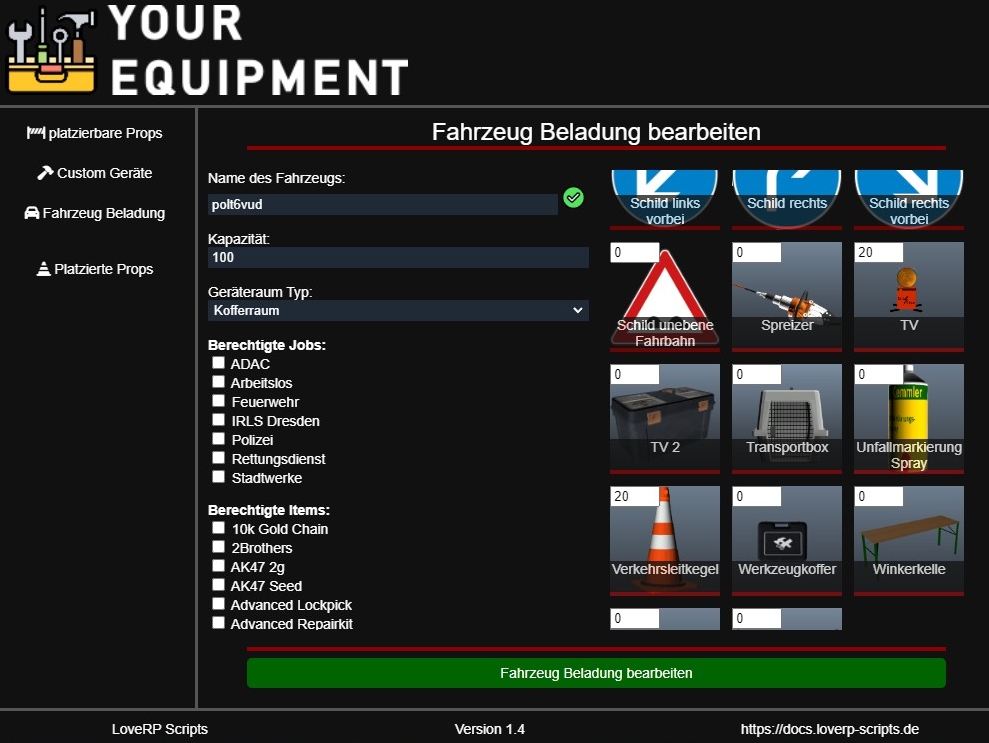Image resolution: width=989 pixels, height=743 pixels.
Task: Edit the TV quantity field showing 20
Action: pyautogui.click(x=879, y=252)
